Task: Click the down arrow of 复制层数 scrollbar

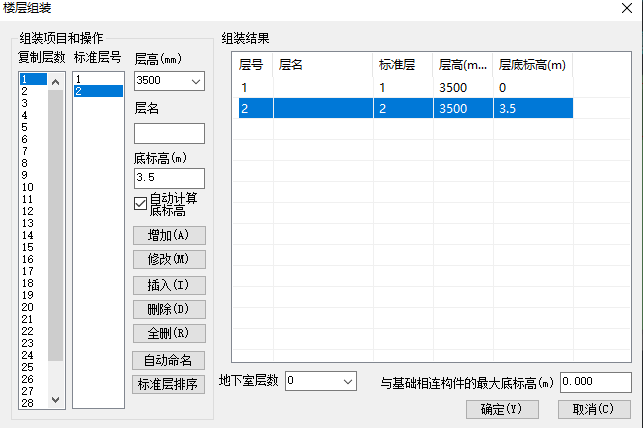Action: point(56,399)
